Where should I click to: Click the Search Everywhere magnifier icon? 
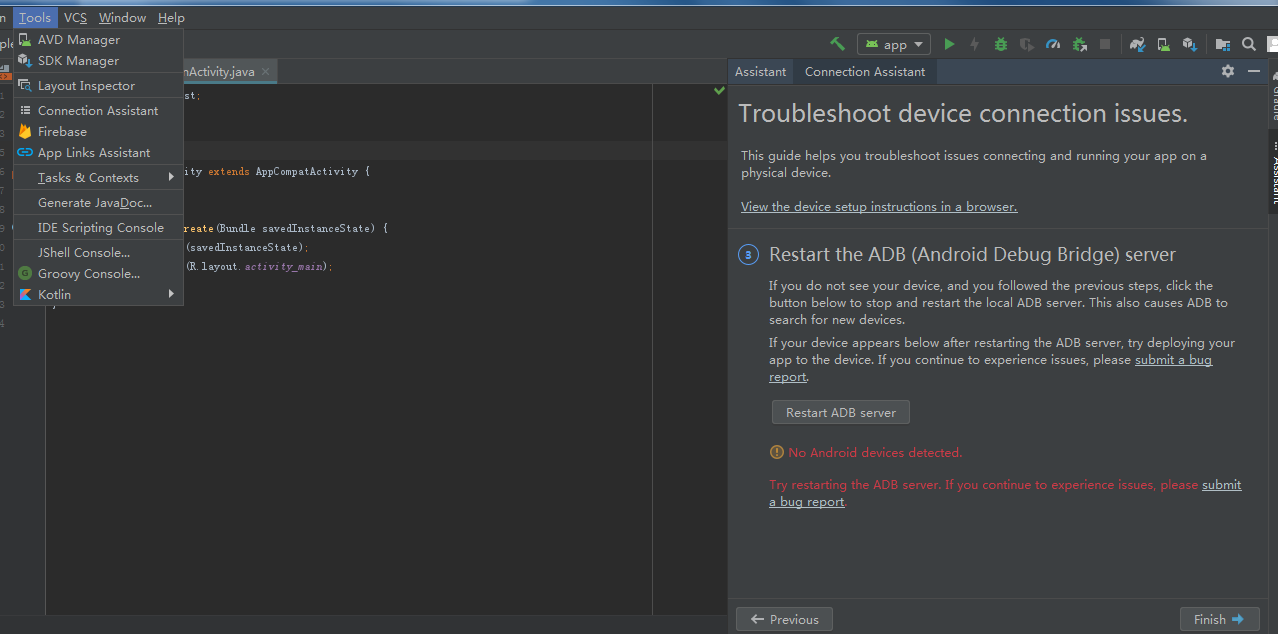[x=1249, y=44]
